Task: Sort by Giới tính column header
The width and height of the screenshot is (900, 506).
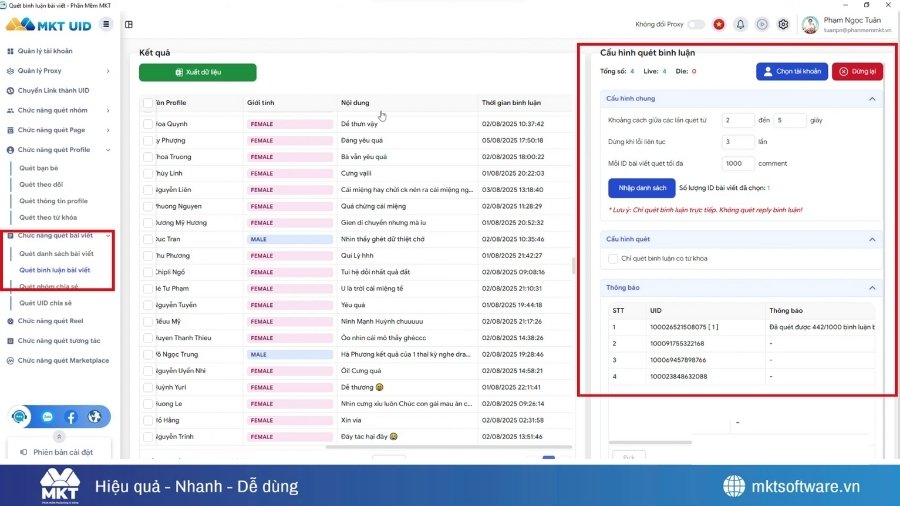Action: pyautogui.click(x=261, y=103)
